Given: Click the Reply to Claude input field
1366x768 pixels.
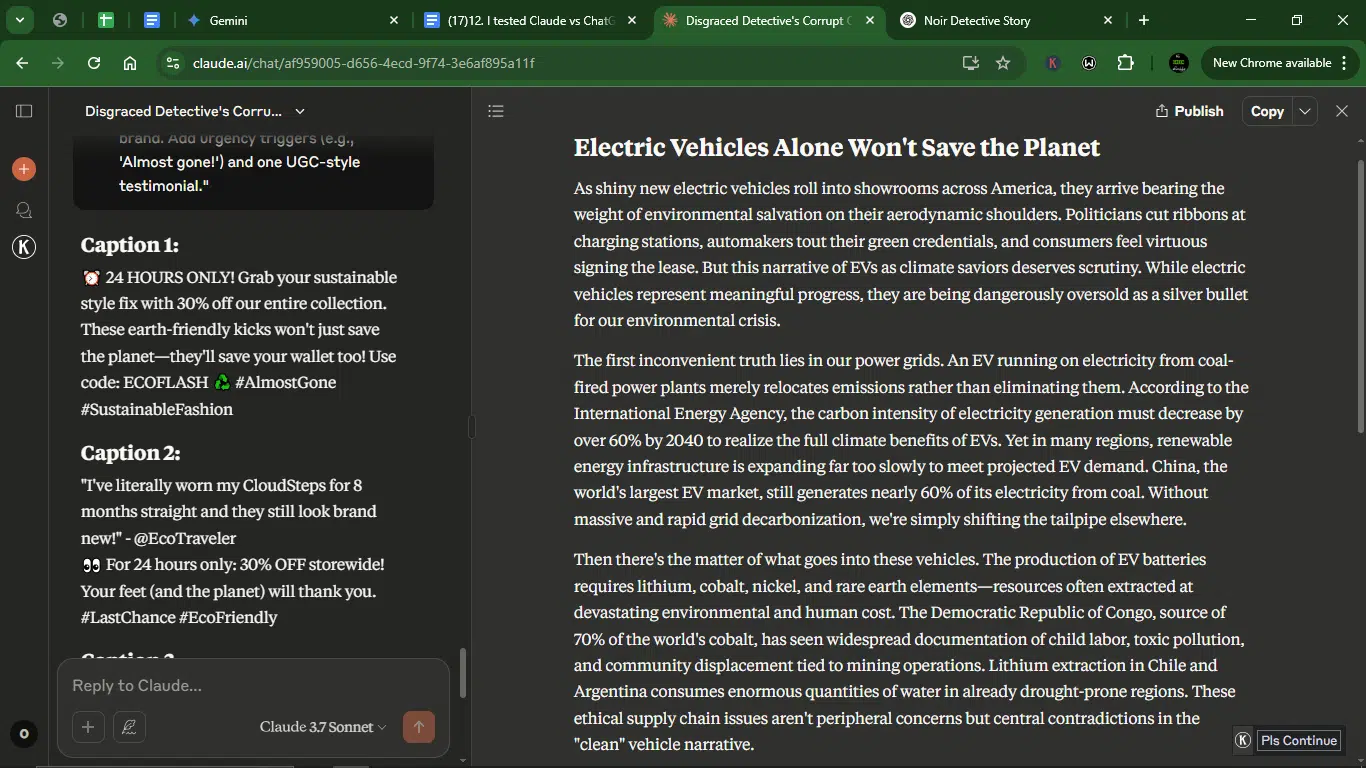Looking at the screenshot, I should (x=253, y=686).
